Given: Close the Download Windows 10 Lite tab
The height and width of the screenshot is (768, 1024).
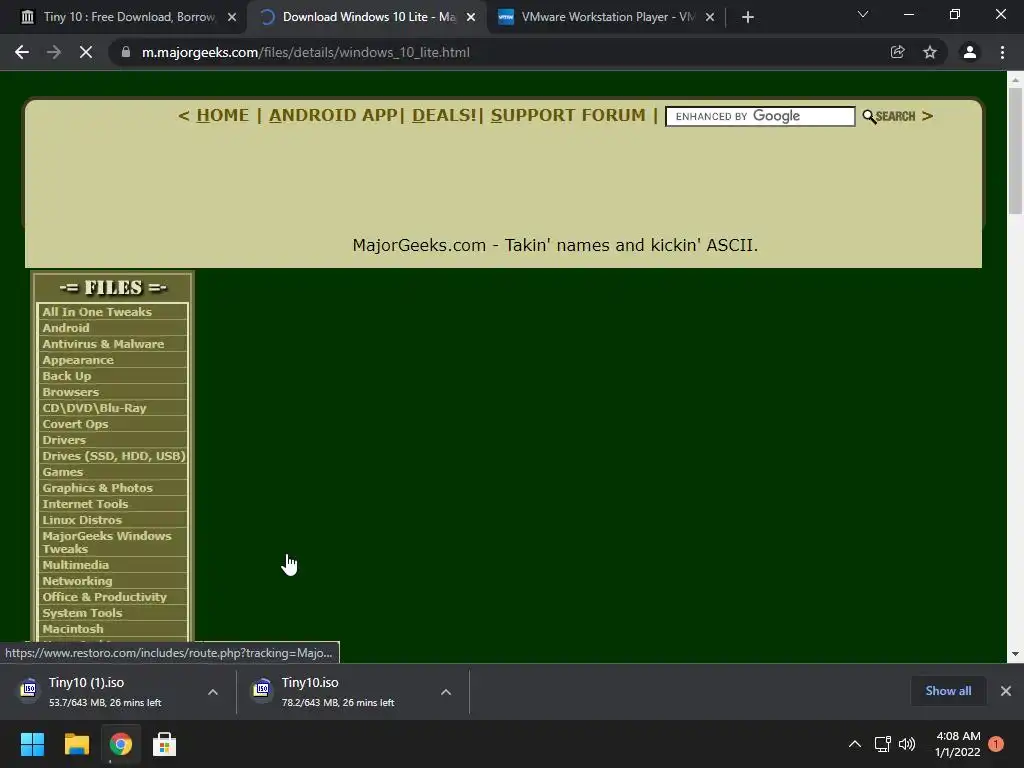Looking at the screenshot, I should click(471, 17).
